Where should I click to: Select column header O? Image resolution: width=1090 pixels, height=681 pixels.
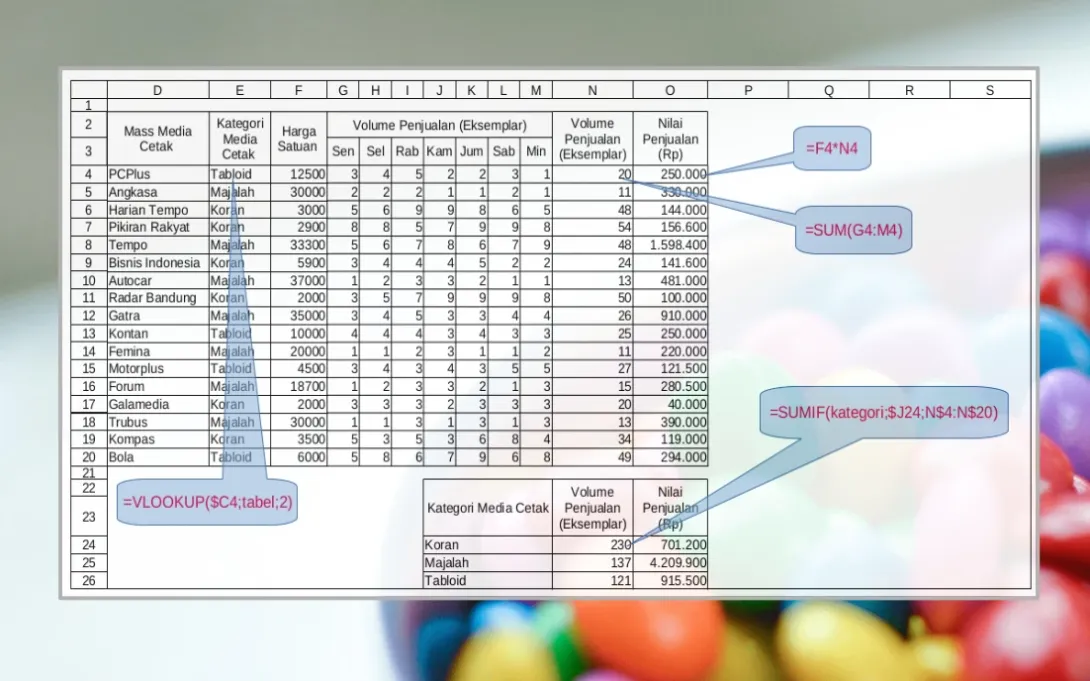coord(670,90)
